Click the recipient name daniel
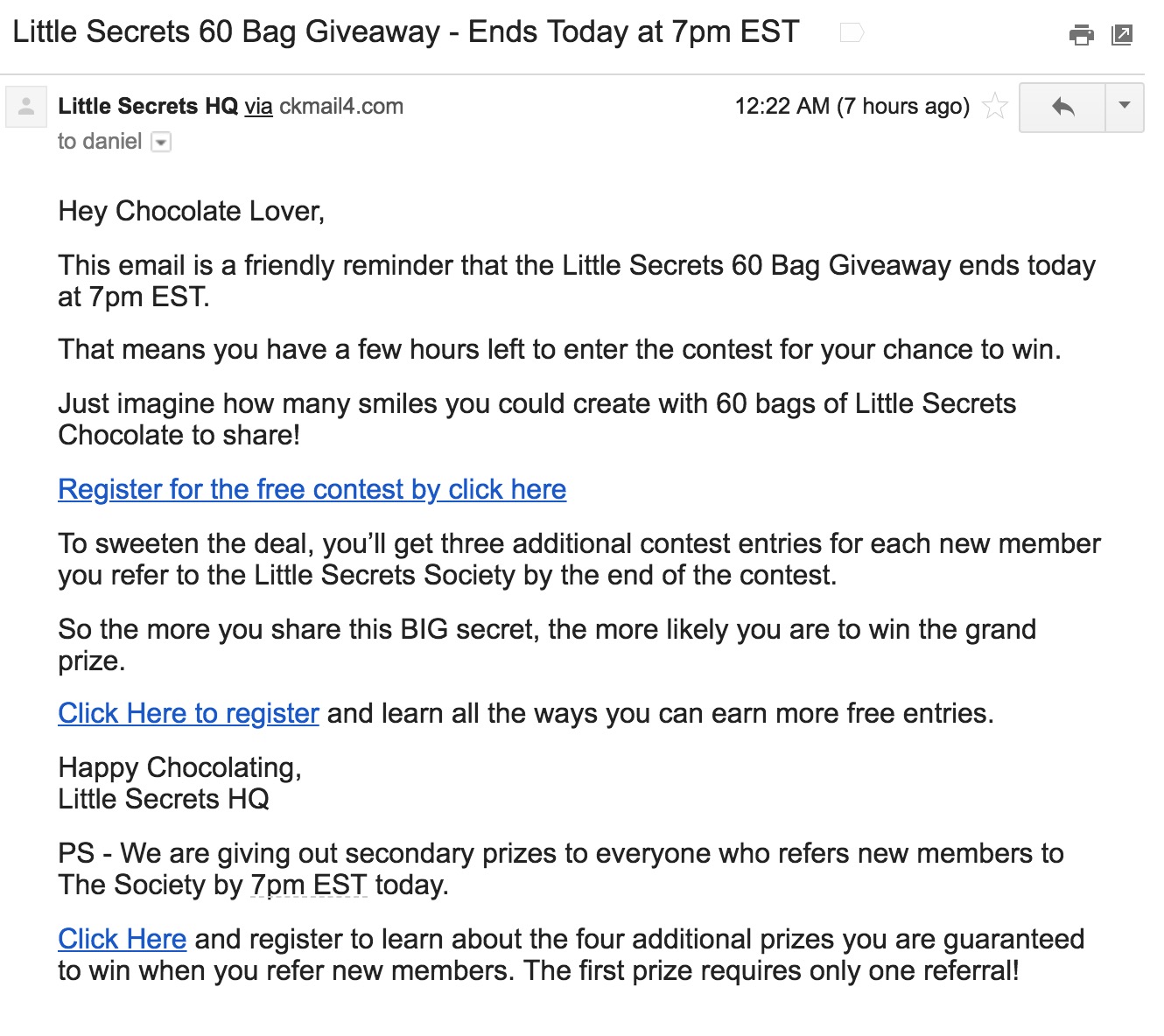Screen dimensions: 1164x1036 [x=116, y=141]
